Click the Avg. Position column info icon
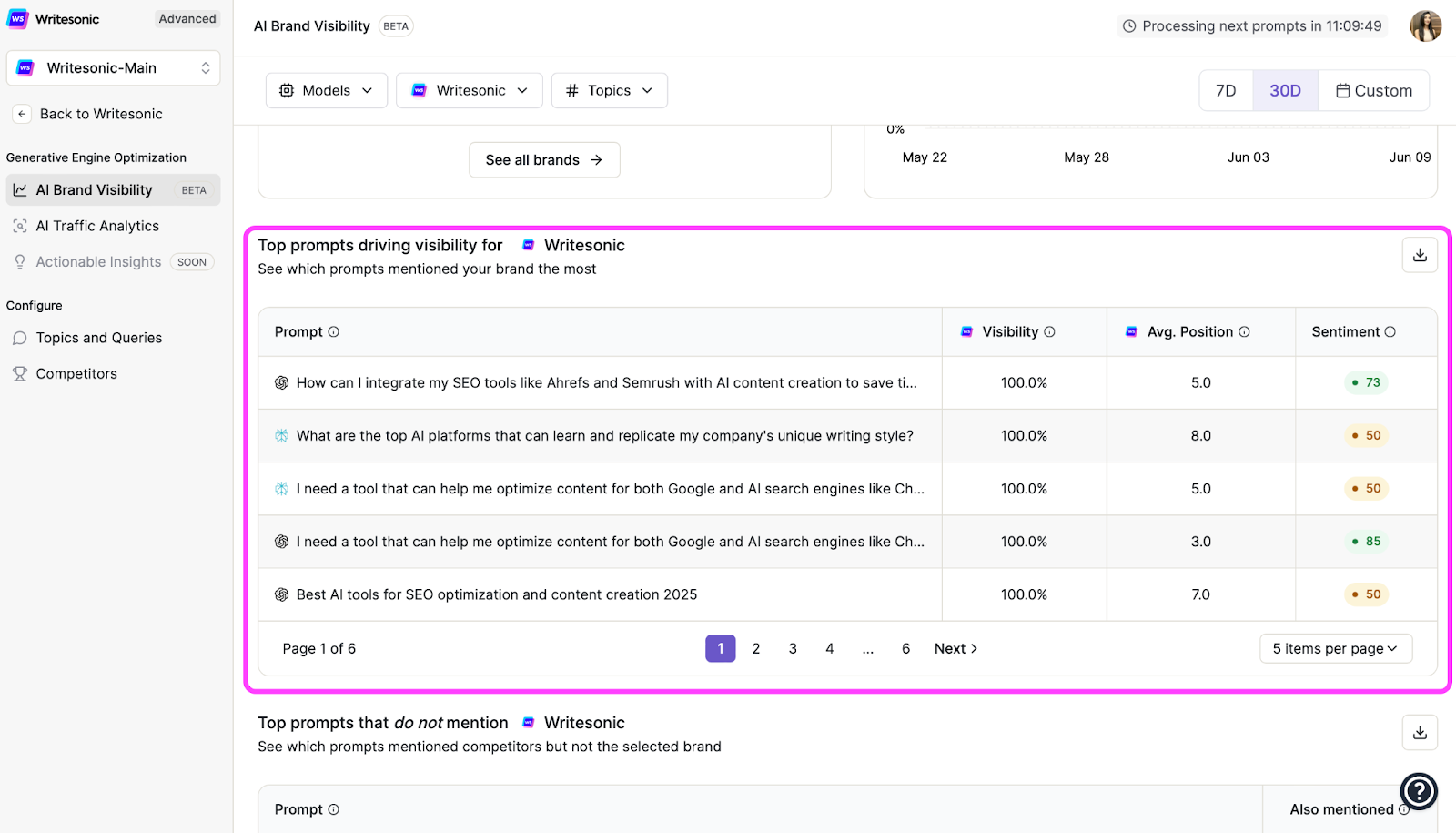Screen dimensions: 1456x833 (1244, 332)
